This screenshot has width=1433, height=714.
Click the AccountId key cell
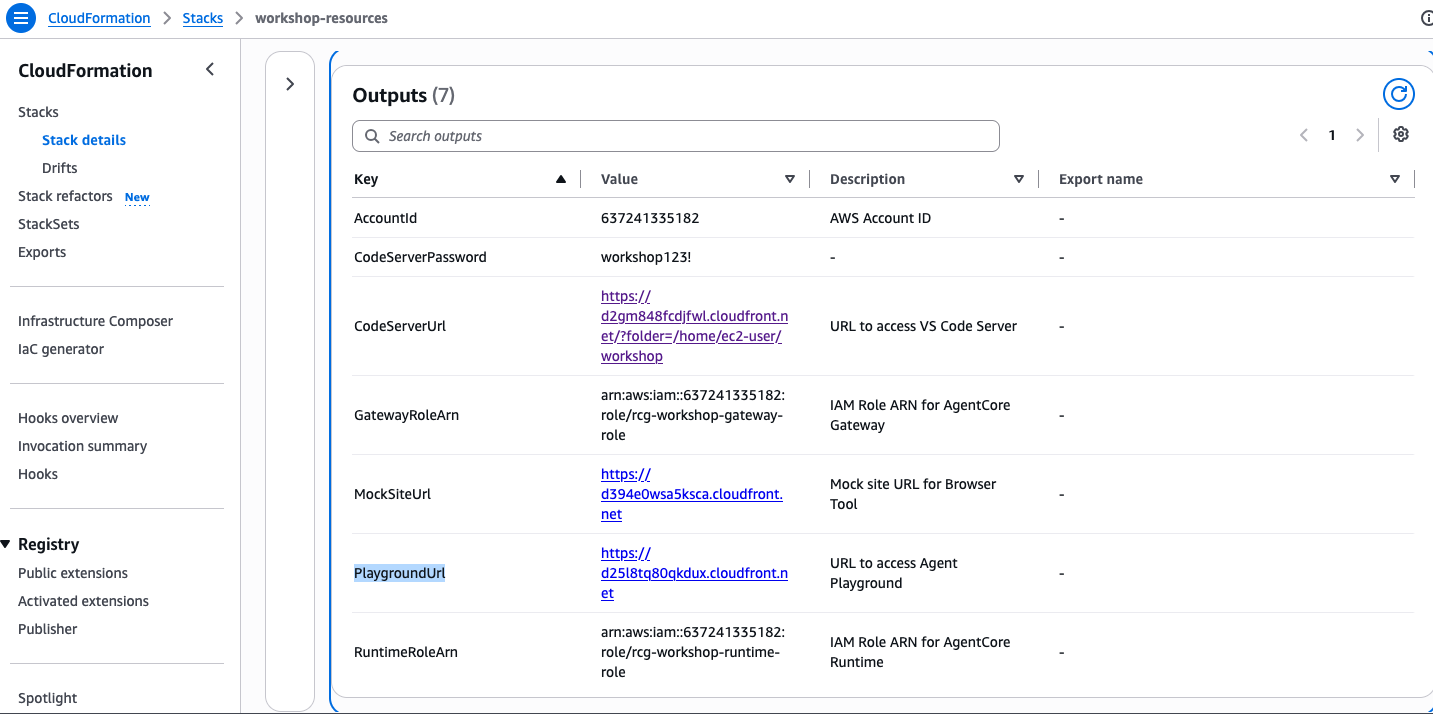385,218
